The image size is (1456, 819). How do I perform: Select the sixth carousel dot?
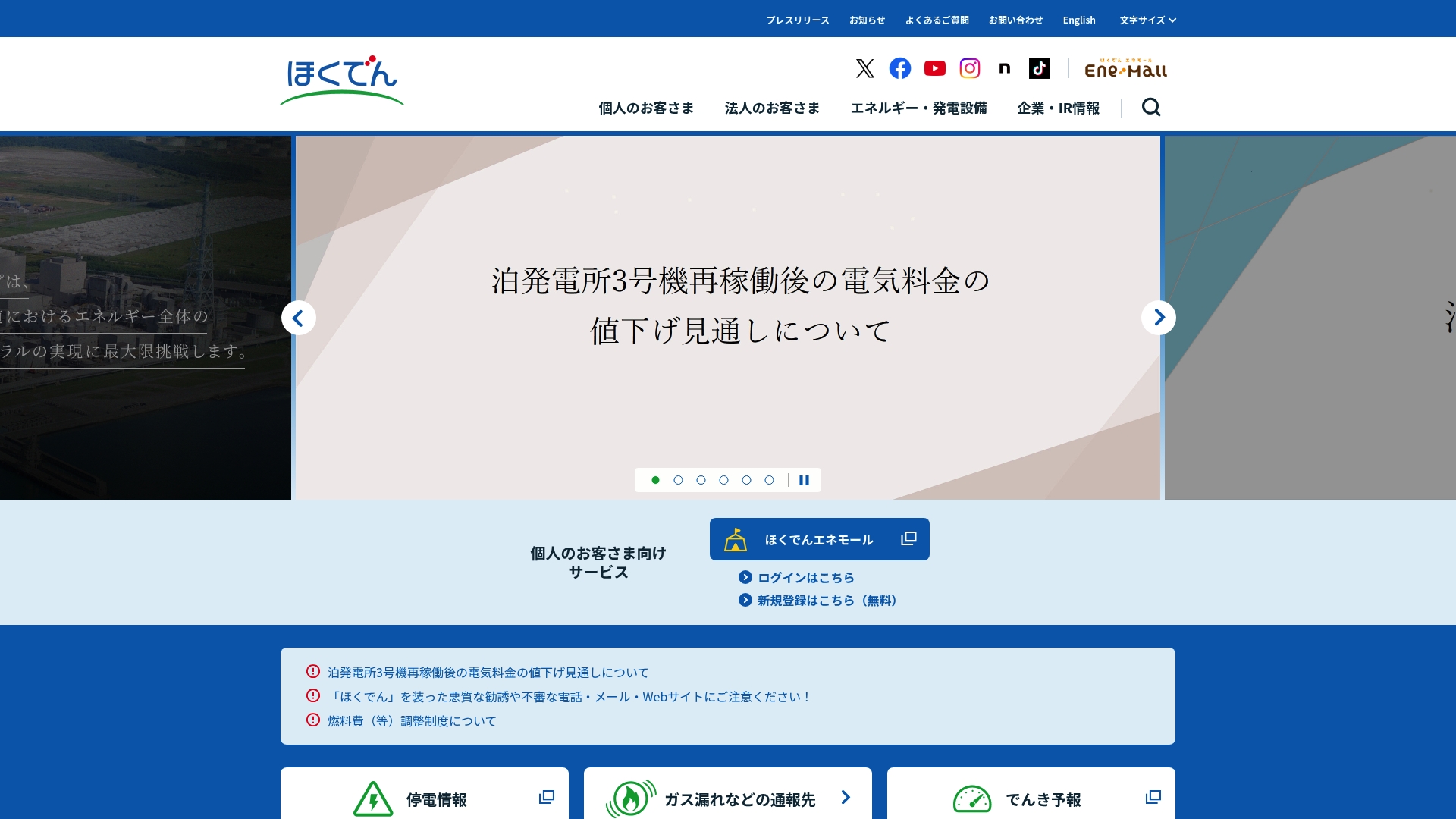coord(769,480)
